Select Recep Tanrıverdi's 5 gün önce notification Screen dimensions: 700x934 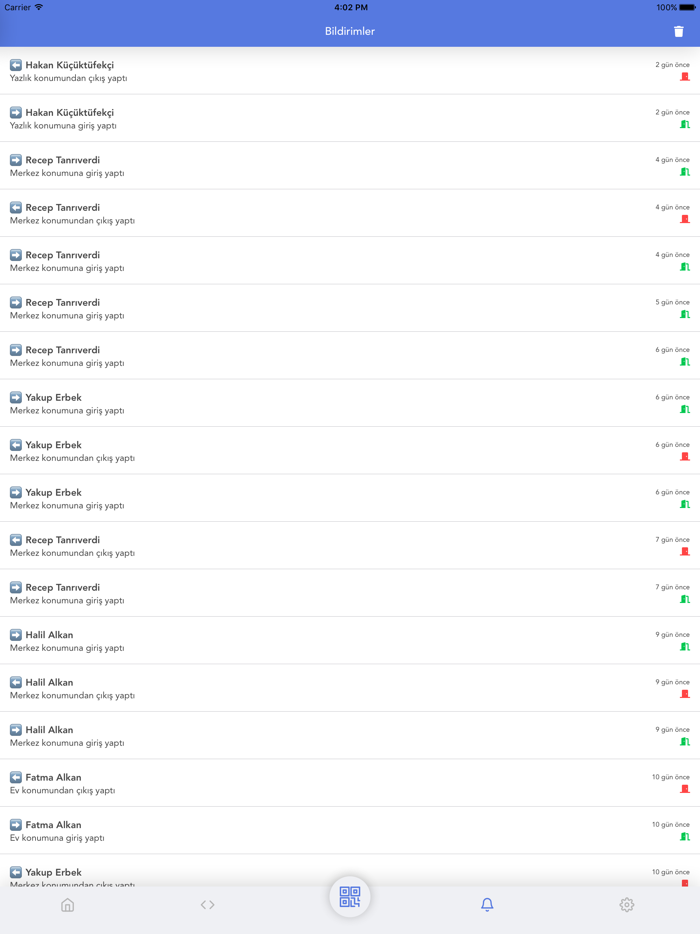pyautogui.click(x=300, y=308)
